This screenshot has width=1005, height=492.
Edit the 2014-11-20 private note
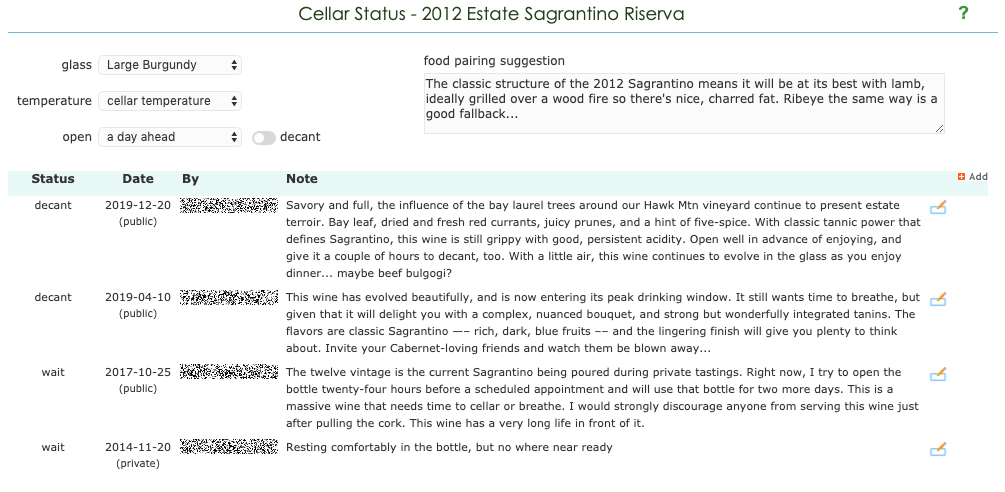938,449
